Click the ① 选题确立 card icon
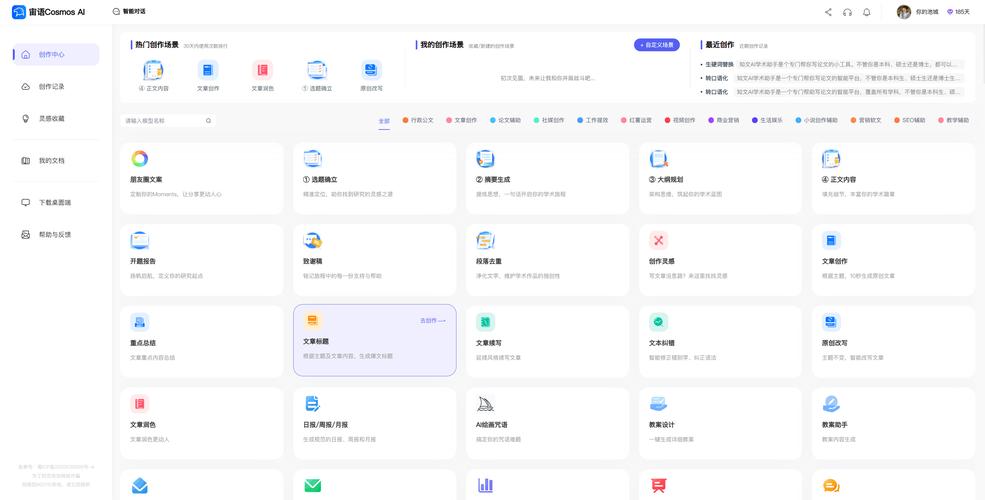The height and width of the screenshot is (500, 985). point(312,159)
